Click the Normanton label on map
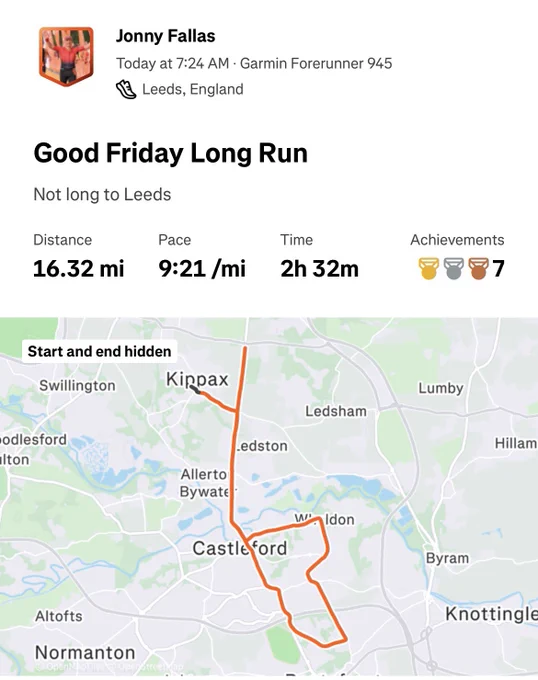538x680 pixels. click(85, 653)
